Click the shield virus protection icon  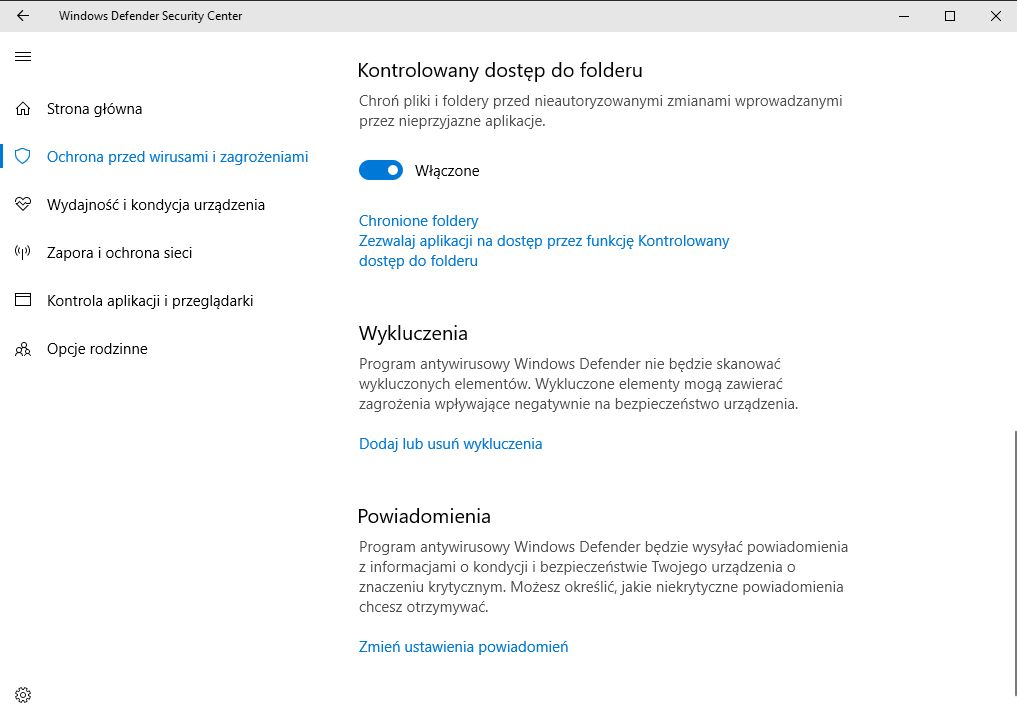pos(23,157)
